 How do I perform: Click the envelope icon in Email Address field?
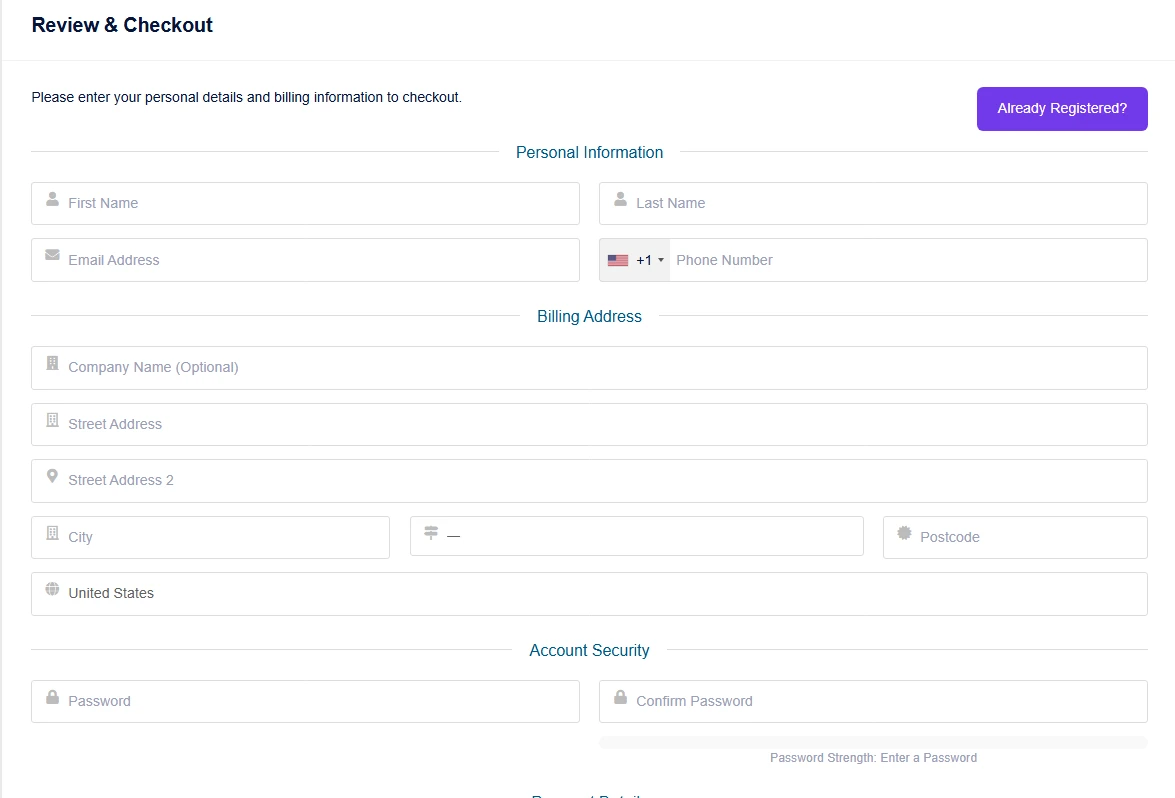(x=52, y=255)
